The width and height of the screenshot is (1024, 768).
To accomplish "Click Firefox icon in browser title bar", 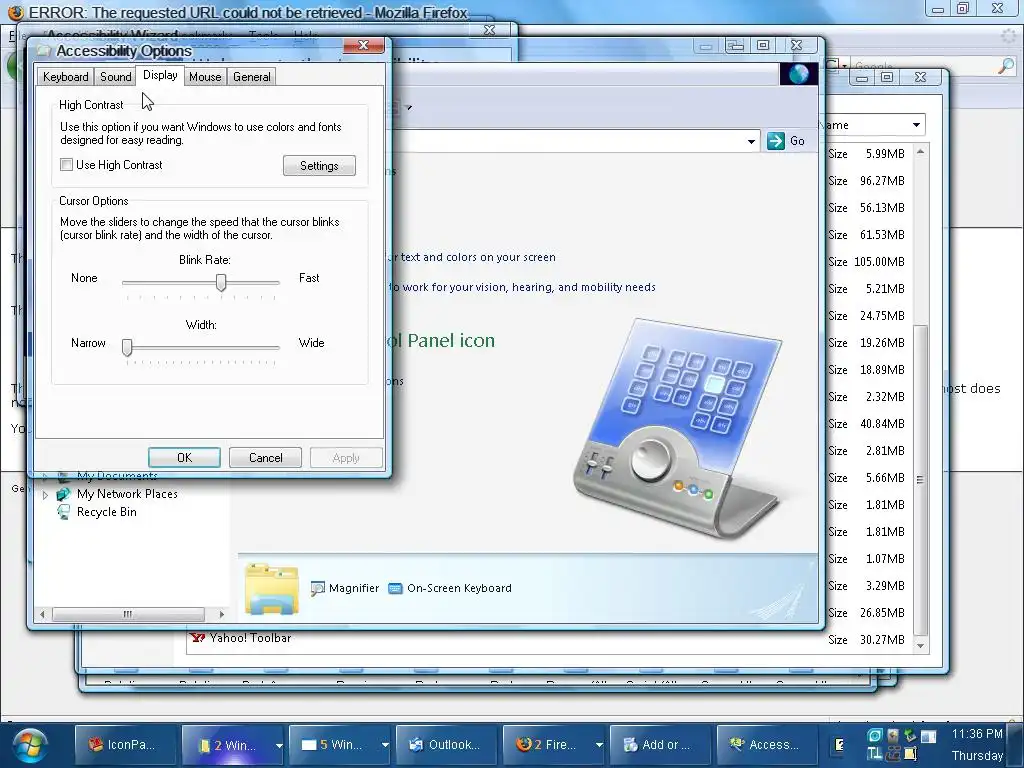I will coord(16,12).
